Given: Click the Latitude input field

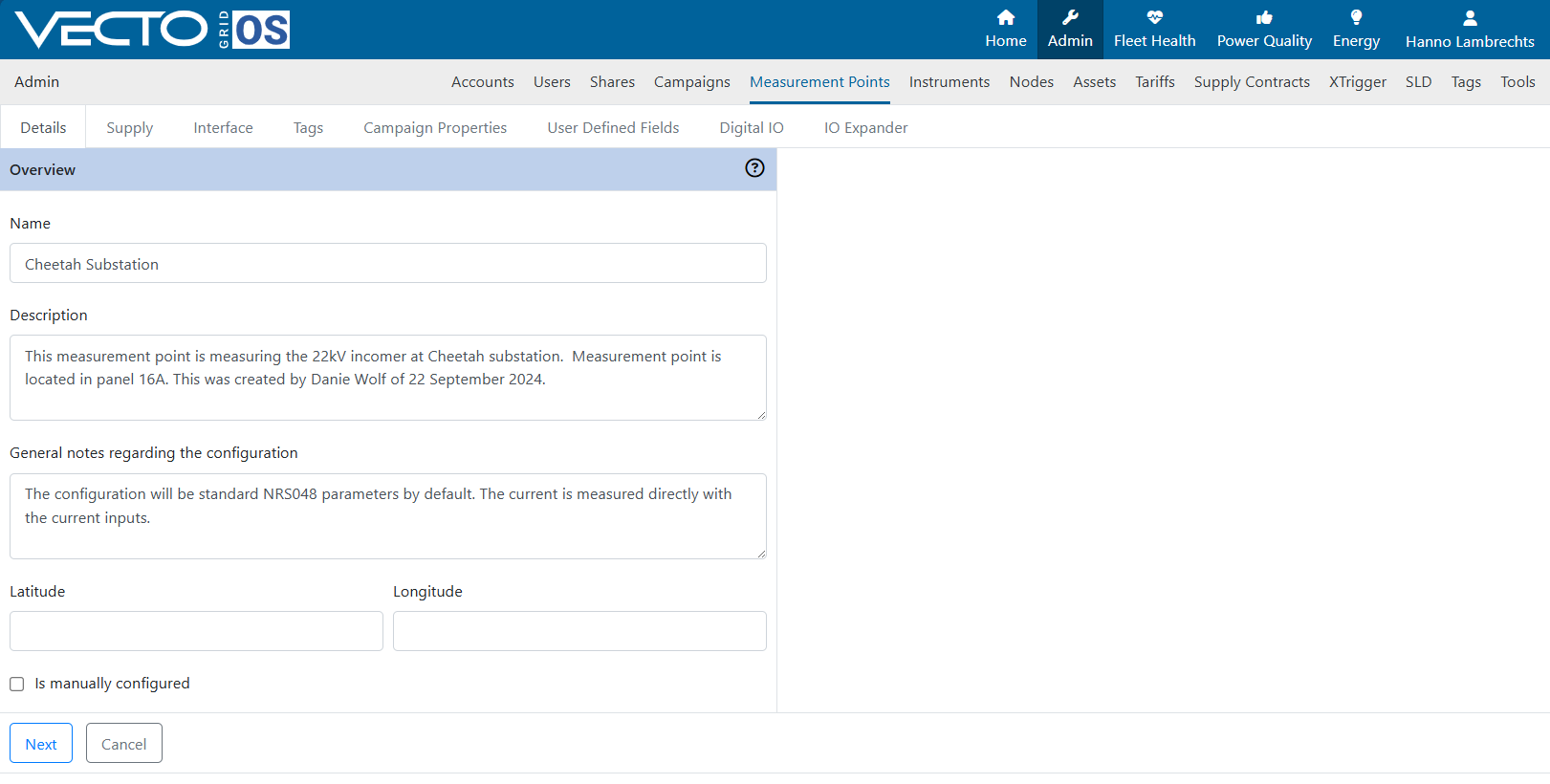Looking at the screenshot, I should (196, 631).
